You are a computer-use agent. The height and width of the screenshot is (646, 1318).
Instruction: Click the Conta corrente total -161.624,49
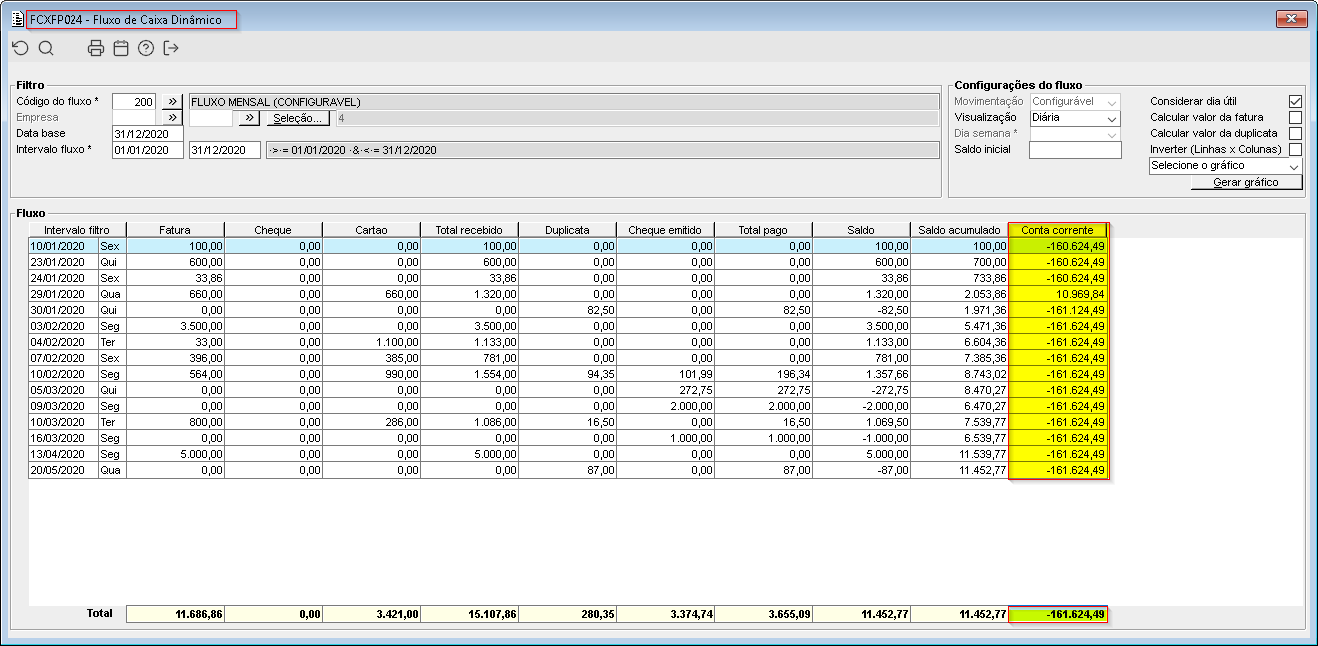pyautogui.click(x=1058, y=614)
